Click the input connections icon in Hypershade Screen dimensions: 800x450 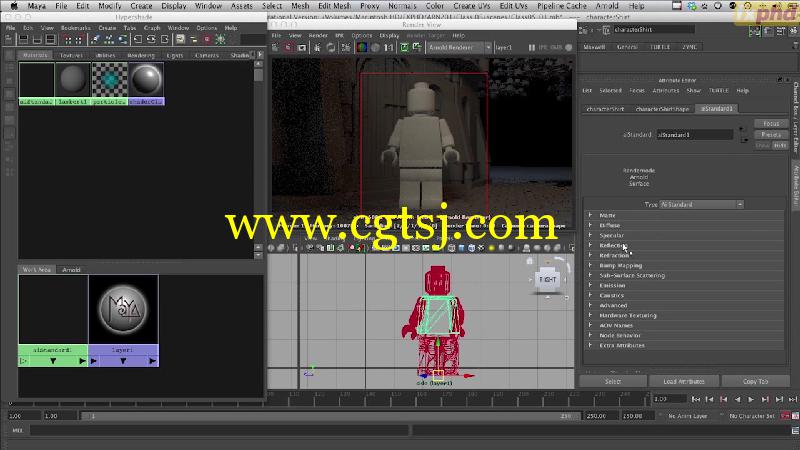tap(138, 39)
